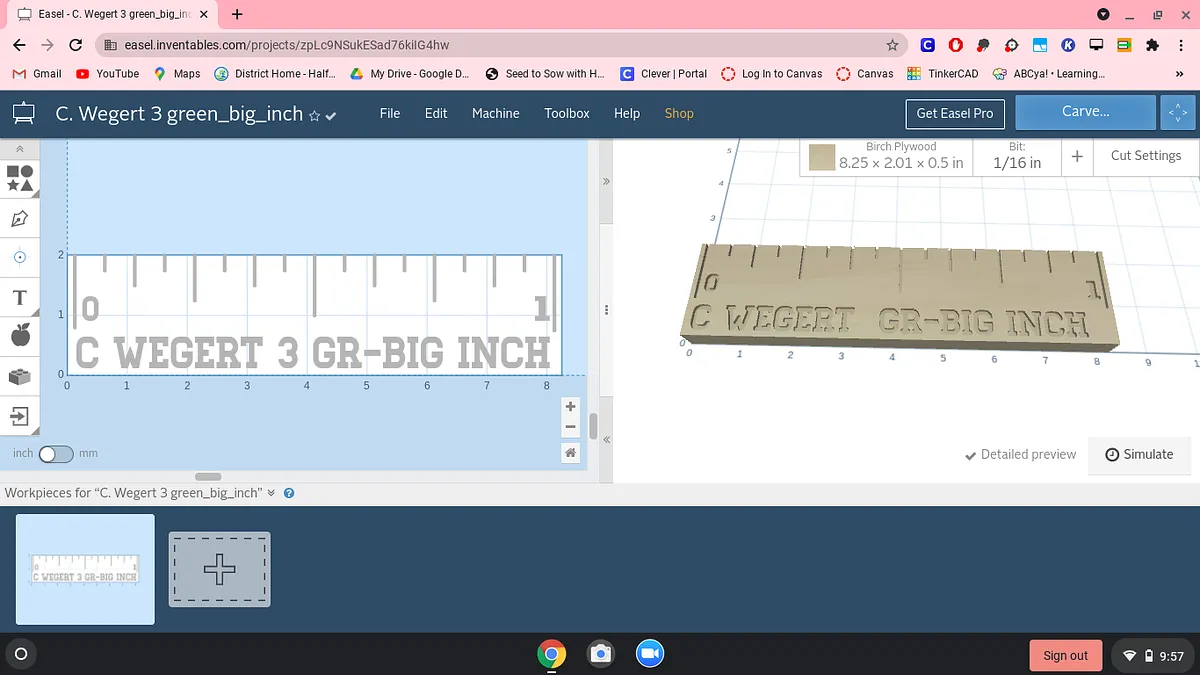Expand the Workpieces dropdown chevron
The image size is (1200, 675).
271,493
